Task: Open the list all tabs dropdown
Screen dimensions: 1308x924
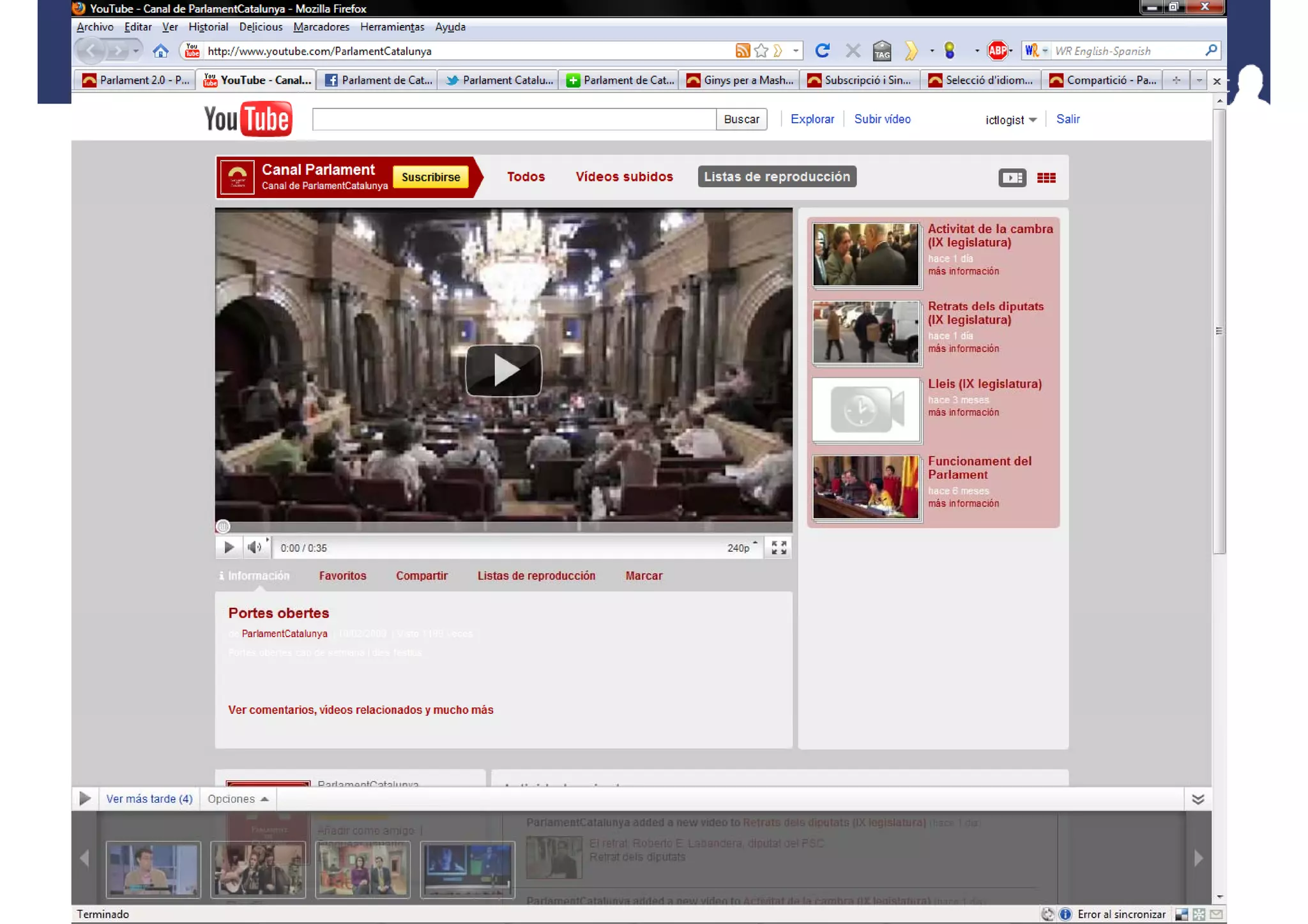Action: [1199, 80]
